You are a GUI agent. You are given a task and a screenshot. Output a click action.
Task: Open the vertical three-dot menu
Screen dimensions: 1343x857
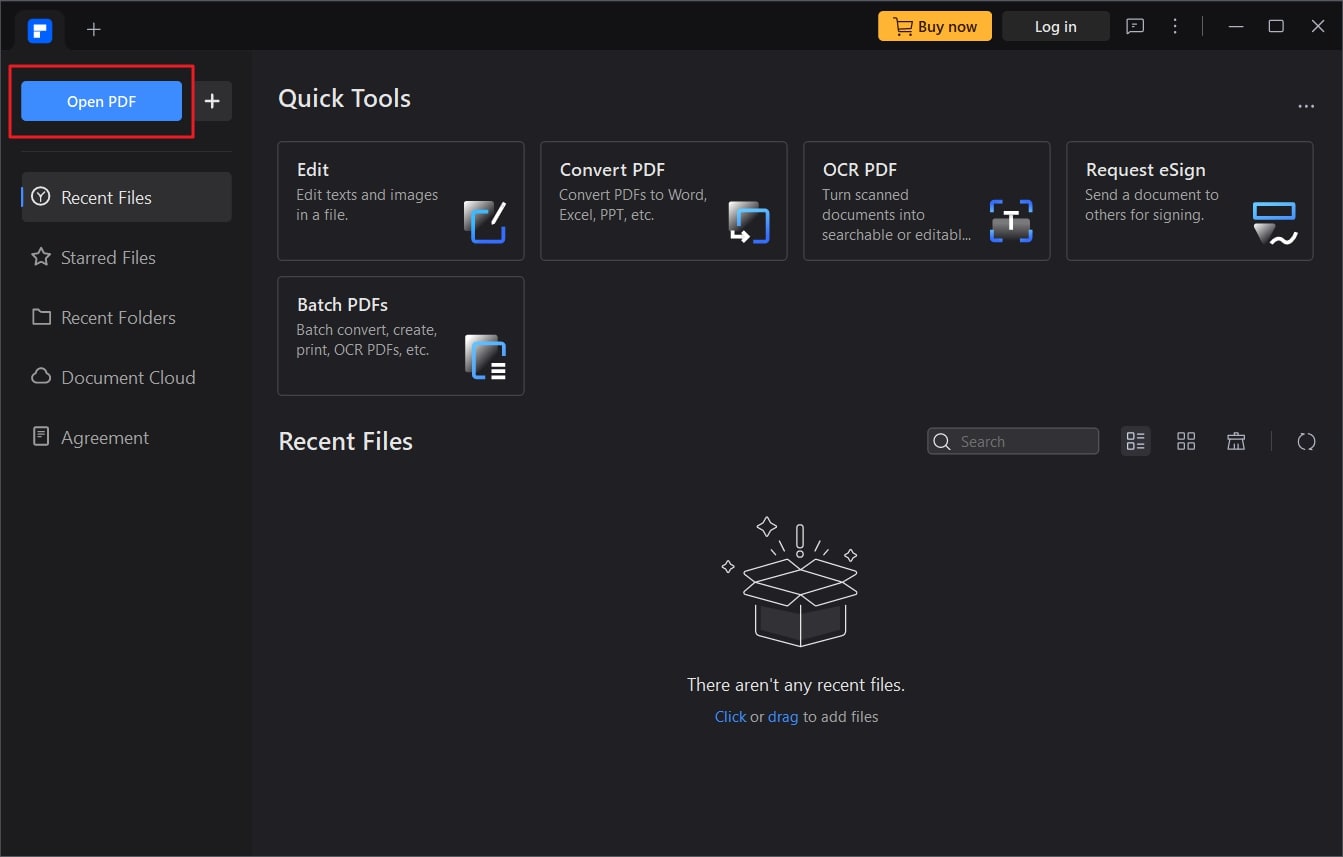click(1175, 27)
